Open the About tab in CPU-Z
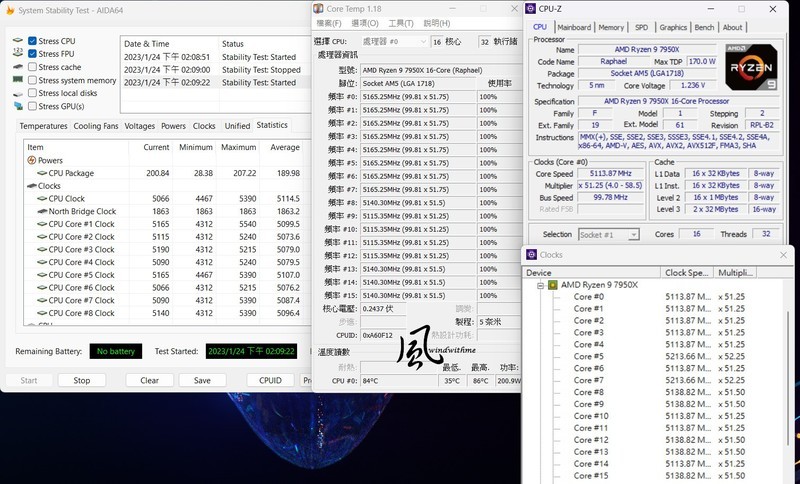This screenshot has width=800, height=484. [x=732, y=28]
